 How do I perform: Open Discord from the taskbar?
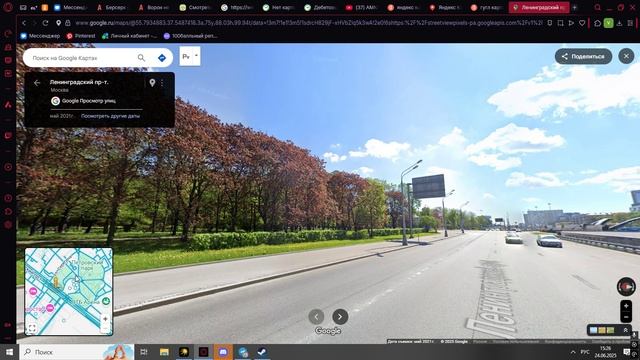(223, 352)
